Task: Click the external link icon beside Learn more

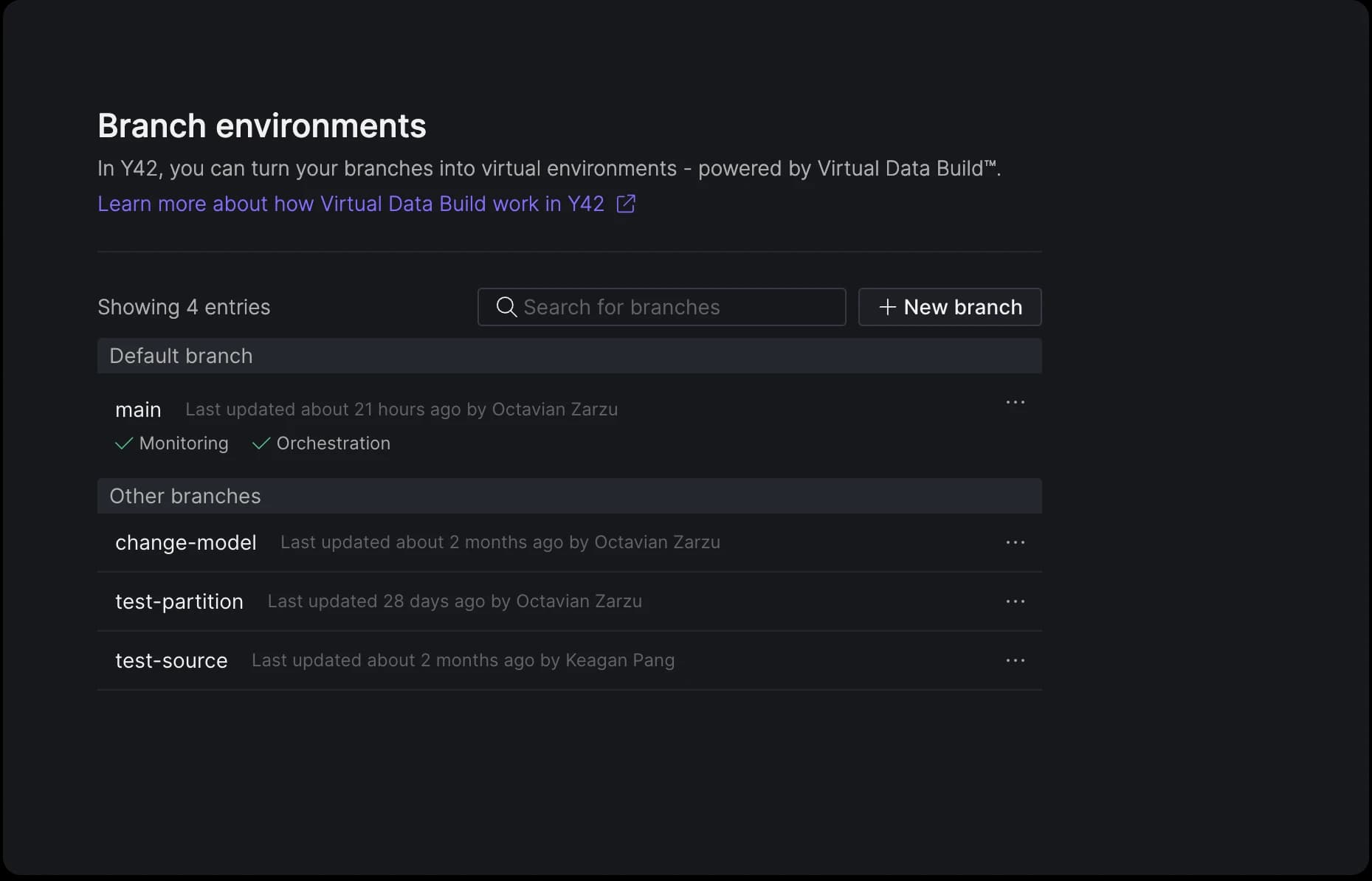Action: pos(626,204)
